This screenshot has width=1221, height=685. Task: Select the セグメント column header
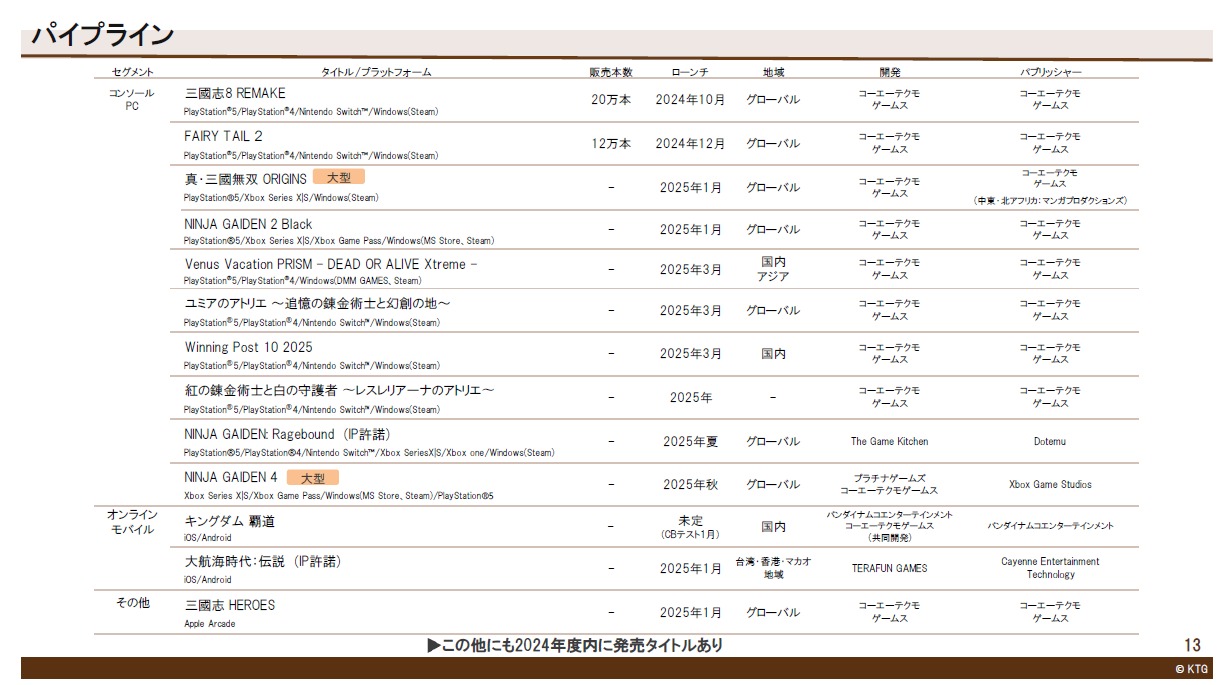[x=133, y=72]
